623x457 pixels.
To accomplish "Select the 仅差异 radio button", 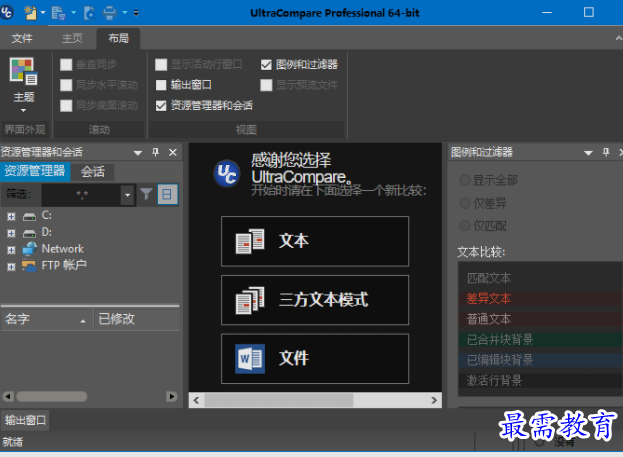I will pos(465,203).
